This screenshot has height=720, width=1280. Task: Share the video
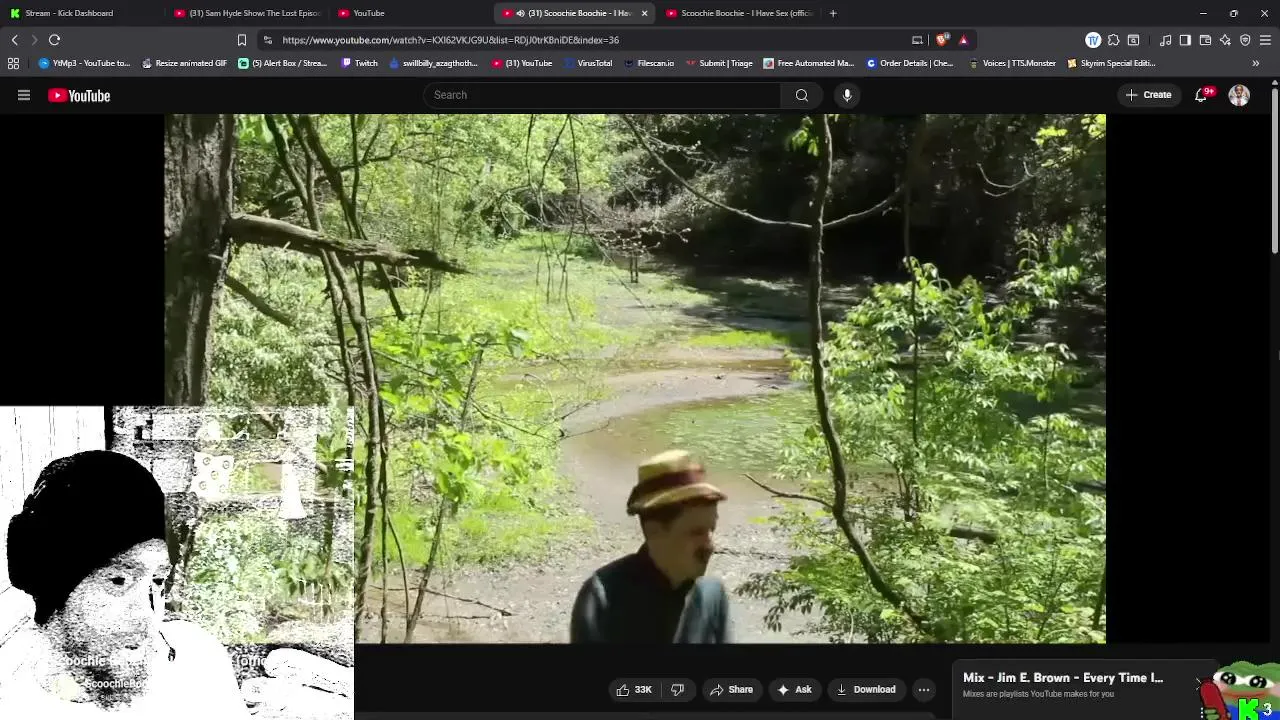click(731, 689)
